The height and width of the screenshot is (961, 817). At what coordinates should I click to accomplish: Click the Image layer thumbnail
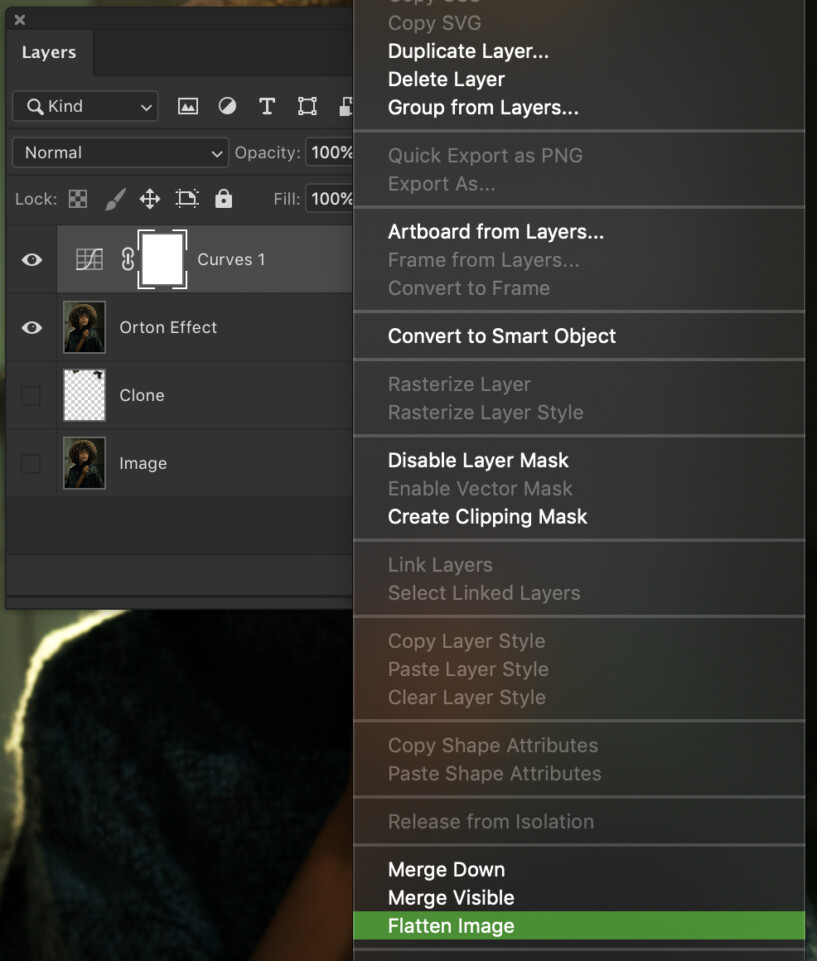click(84, 463)
